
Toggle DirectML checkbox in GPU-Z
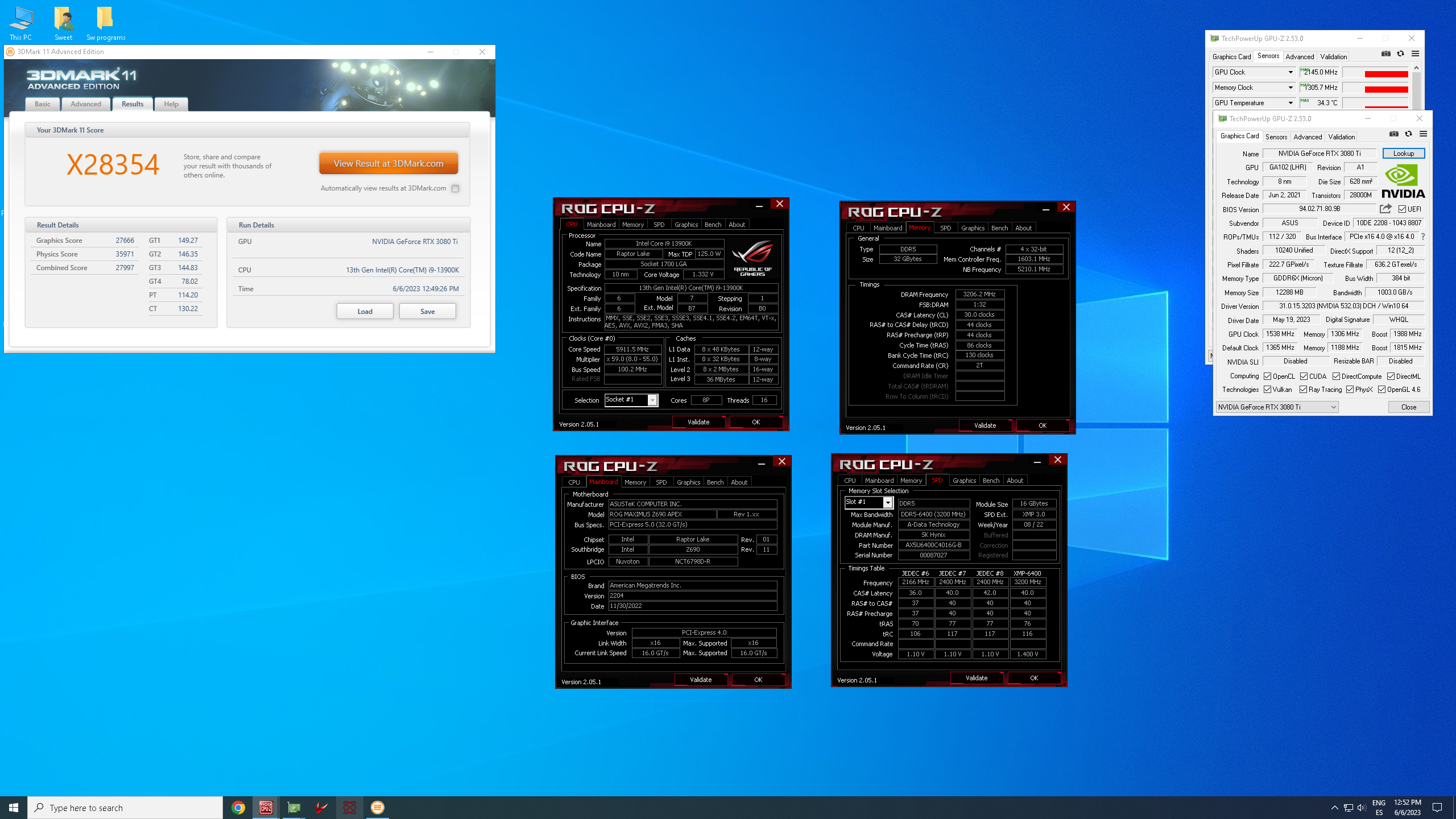click(x=1391, y=377)
